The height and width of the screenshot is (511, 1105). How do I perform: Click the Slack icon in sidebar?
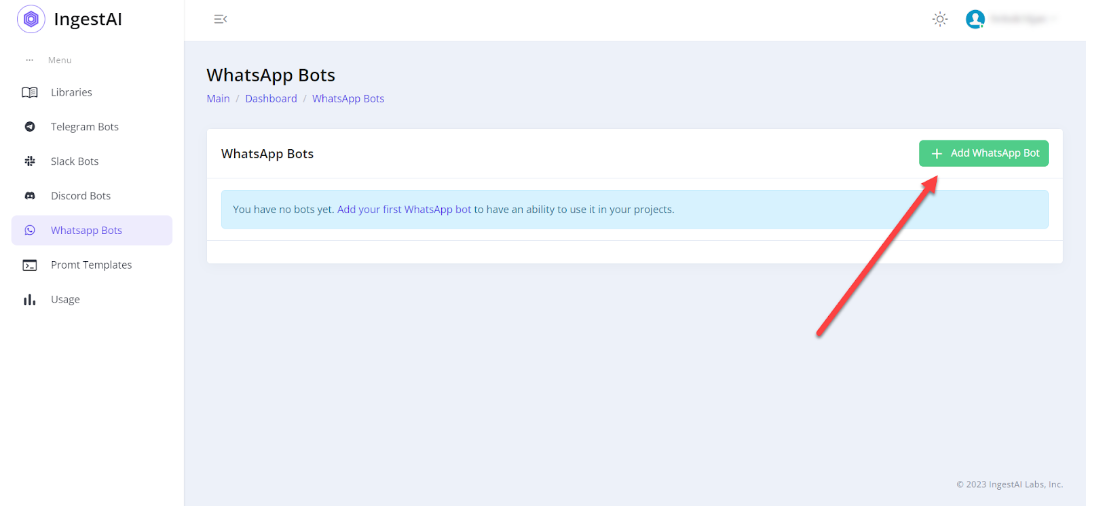tap(30, 161)
